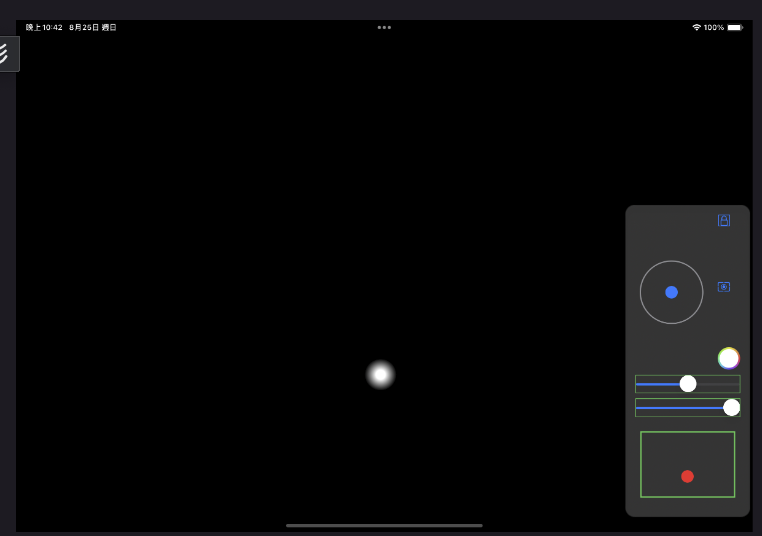Click the blue dot in the joystick circle
The height and width of the screenshot is (536, 762).
[671, 292]
